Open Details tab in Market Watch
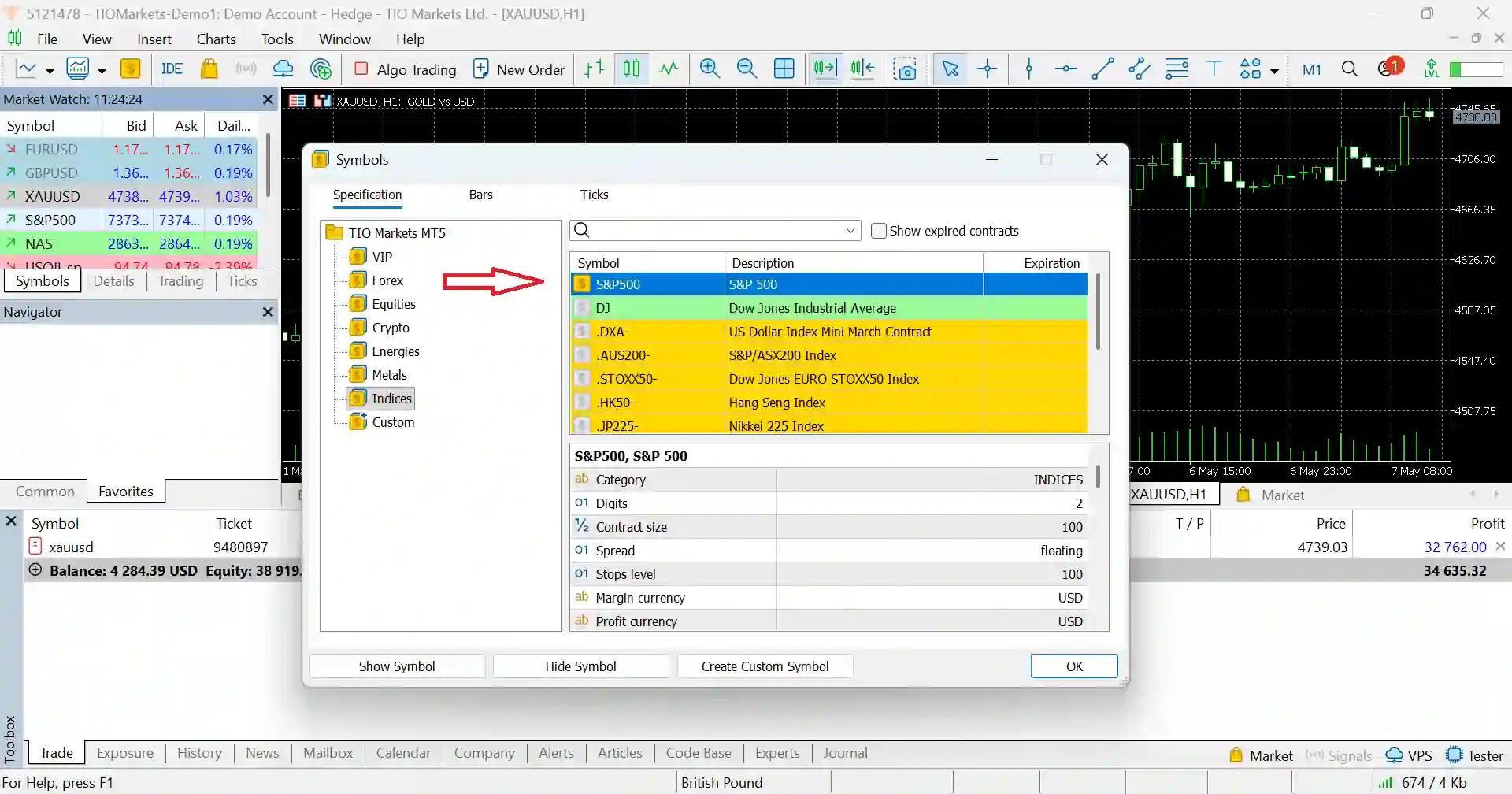Image resolution: width=1512 pixels, height=794 pixels. [113, 281]
